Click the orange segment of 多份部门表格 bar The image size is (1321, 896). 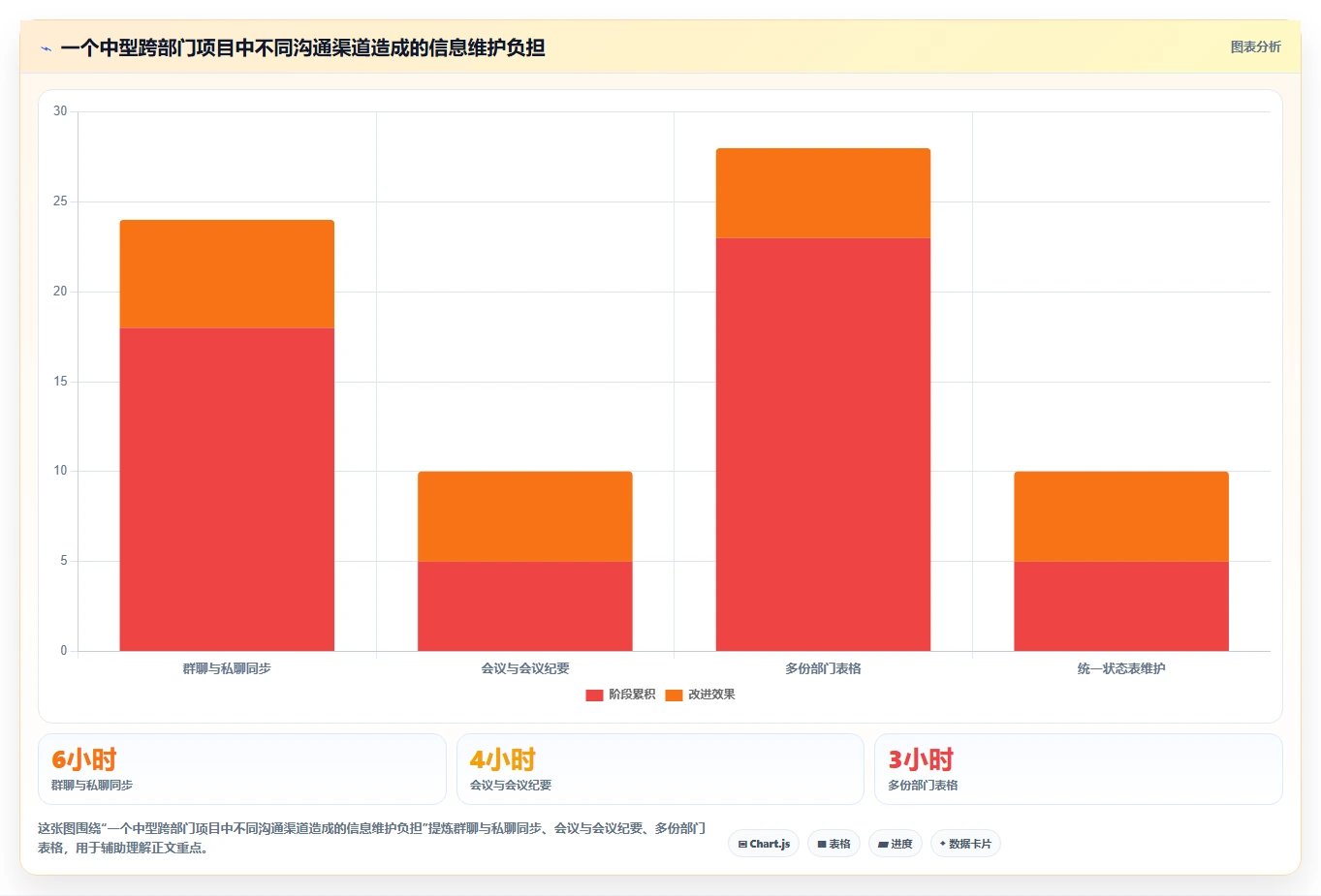(x=823, y=193)
